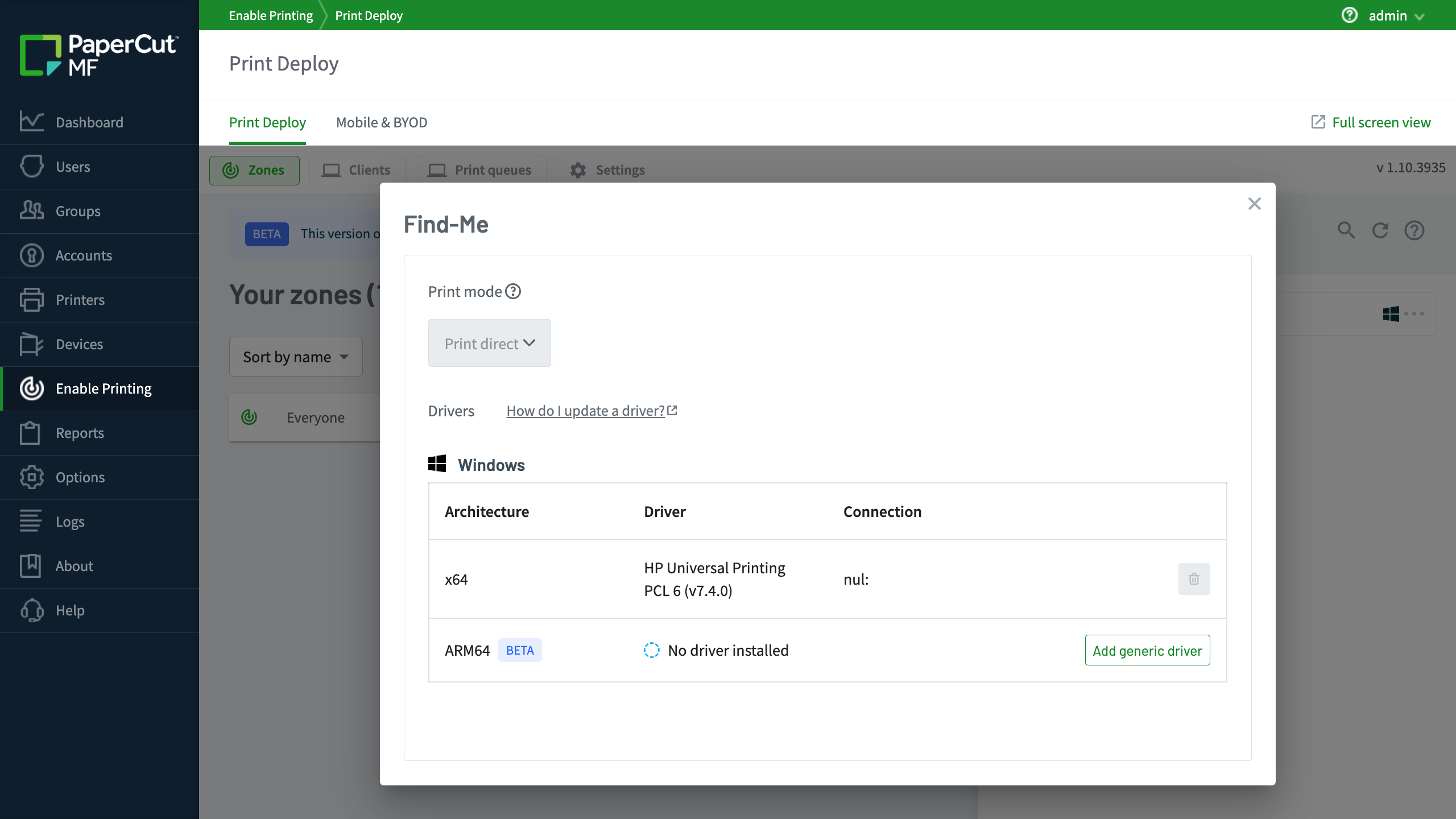
Task: Click the zones help question icon
Action: (x=1414, y=230)
